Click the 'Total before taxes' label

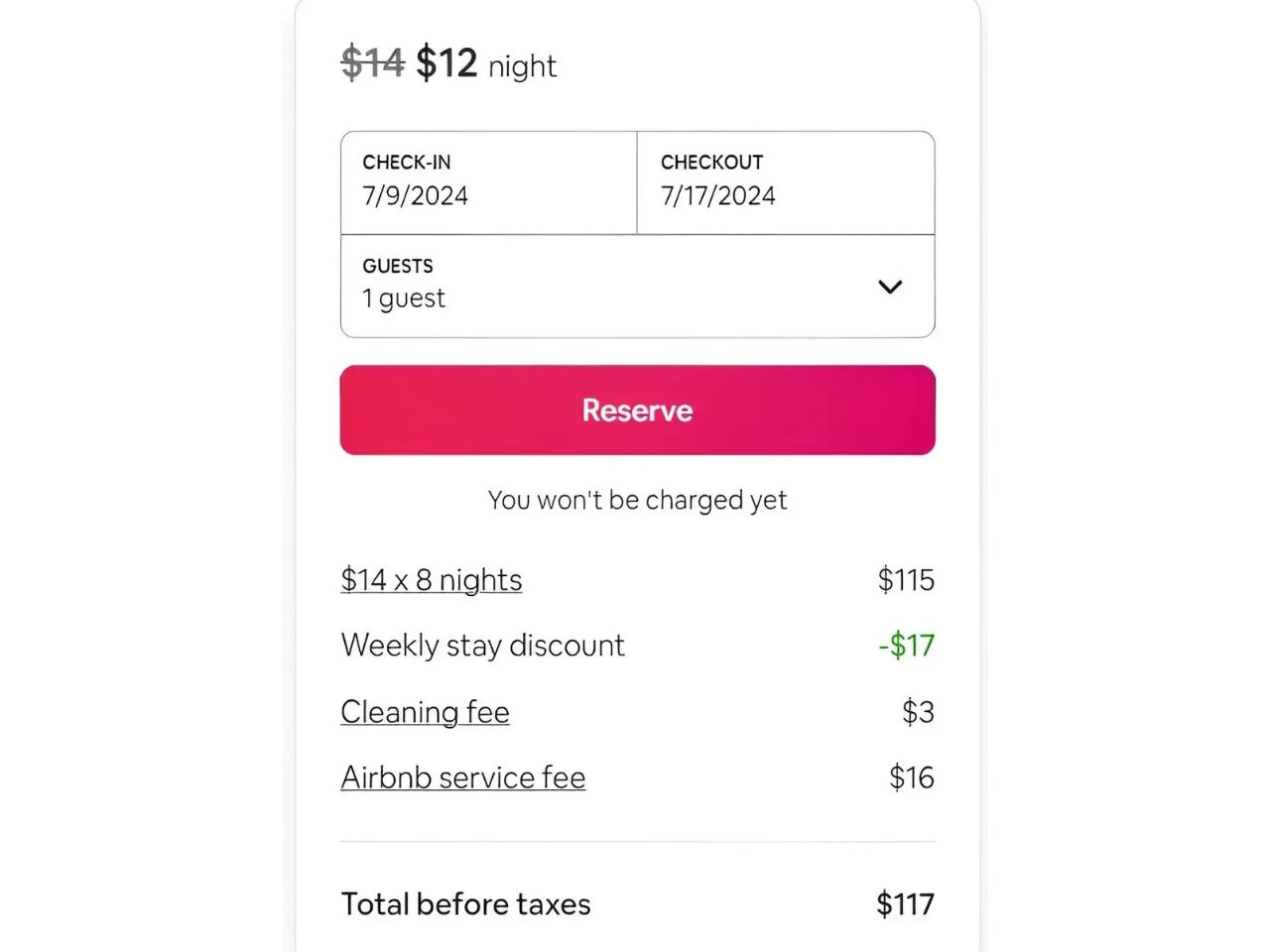(465, 903)
